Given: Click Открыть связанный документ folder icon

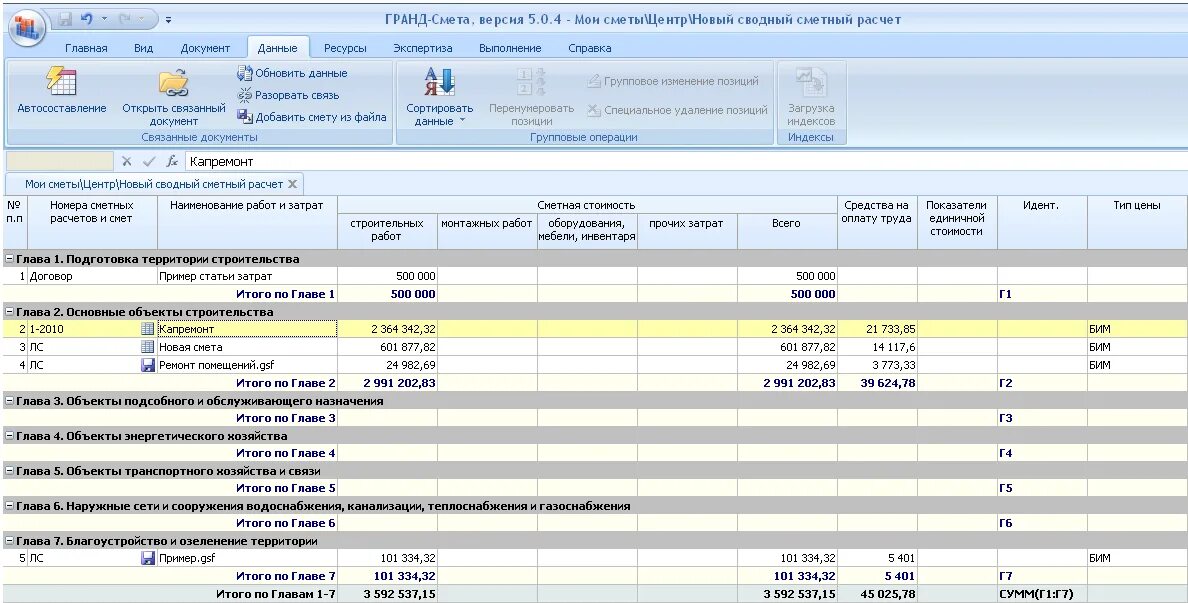Looking at the screenshot, I should coord(174,83).
